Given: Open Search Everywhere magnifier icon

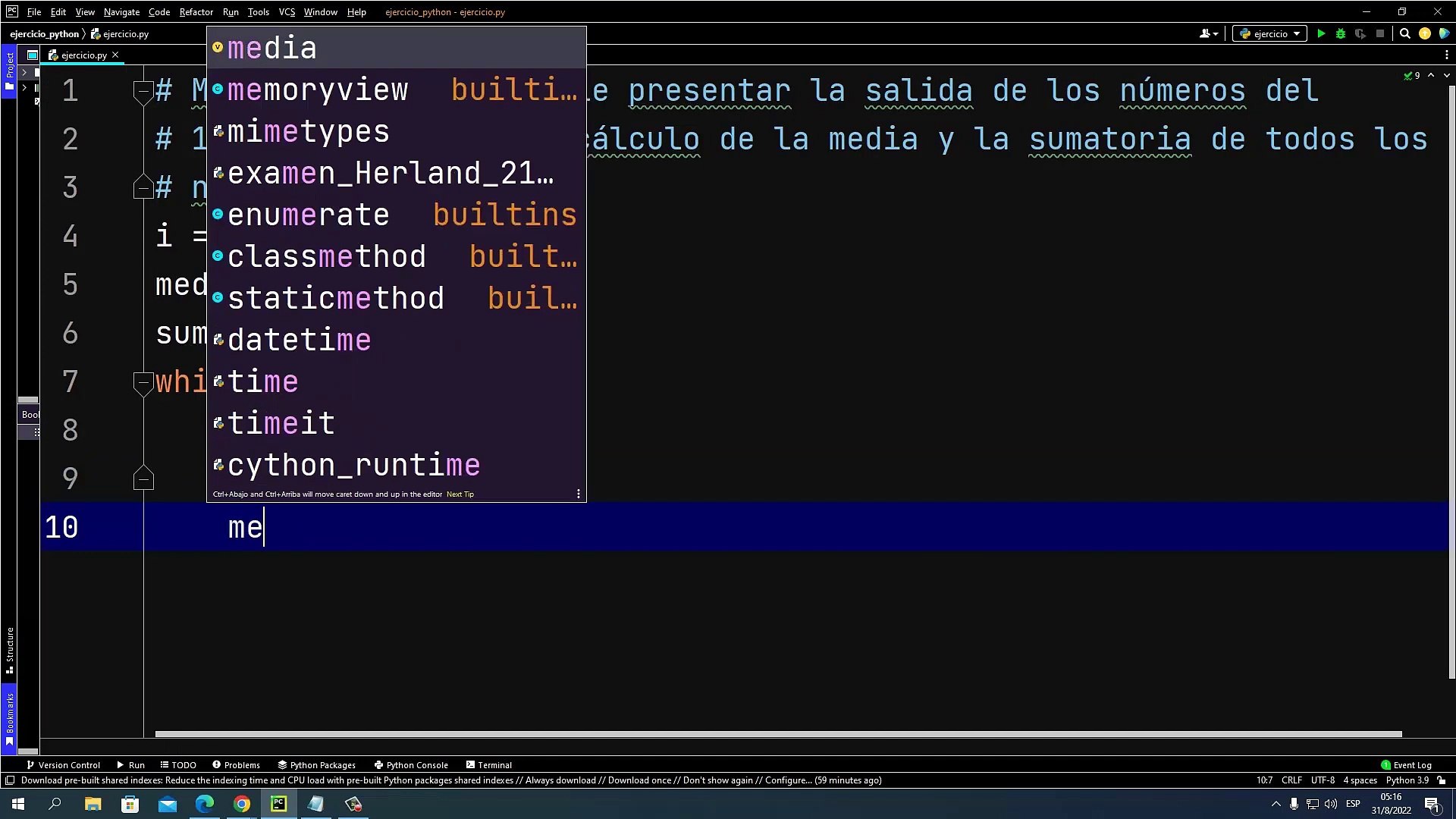Looking at the screenshot, I should 1404,33.
